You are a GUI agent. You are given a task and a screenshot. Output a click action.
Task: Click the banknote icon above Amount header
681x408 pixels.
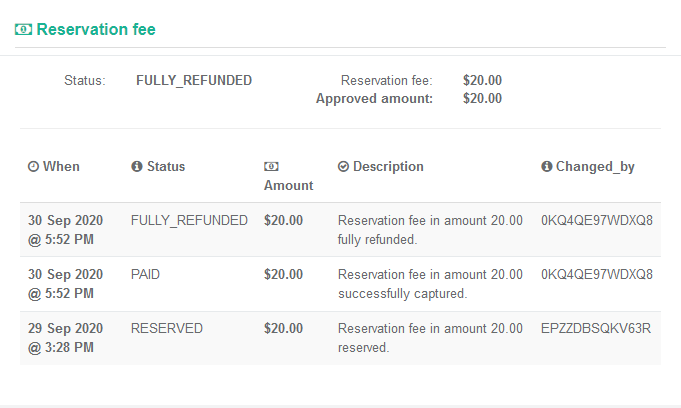pos(271,166)
